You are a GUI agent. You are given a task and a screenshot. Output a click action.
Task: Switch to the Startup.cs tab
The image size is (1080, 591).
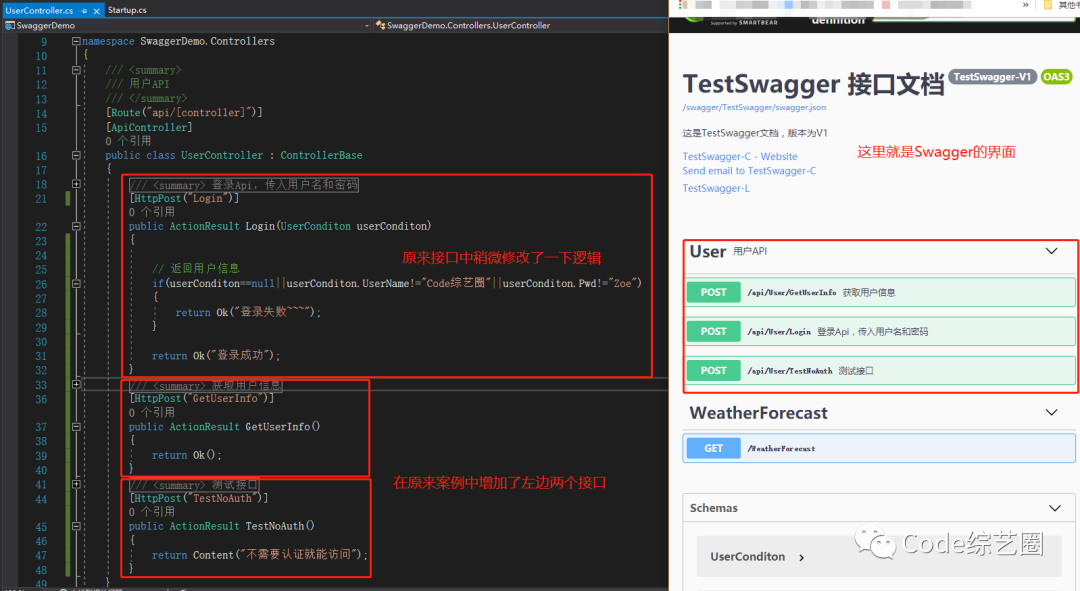click(127, 10)
